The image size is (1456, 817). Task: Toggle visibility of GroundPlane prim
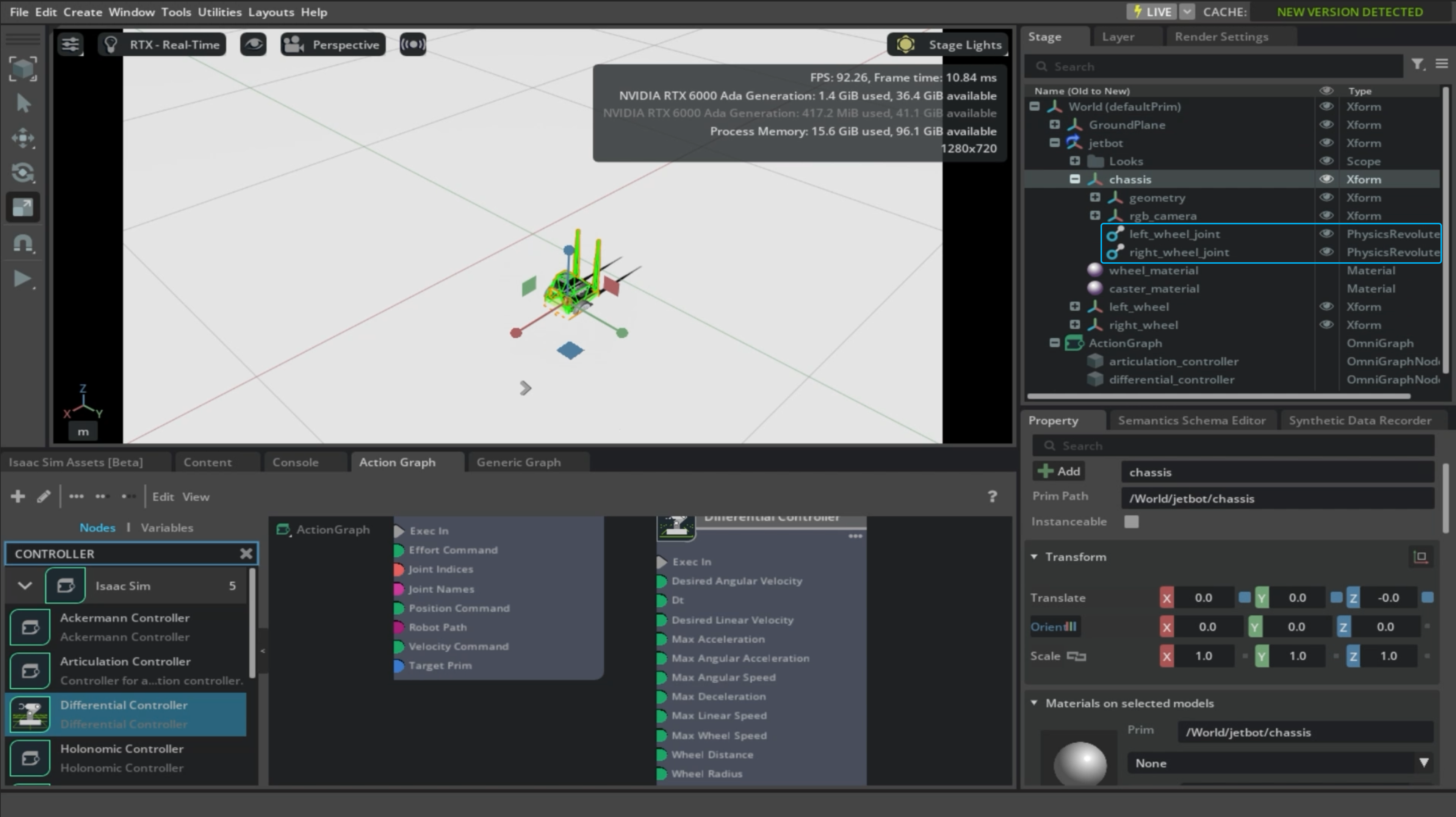[x=1326, y=124]
